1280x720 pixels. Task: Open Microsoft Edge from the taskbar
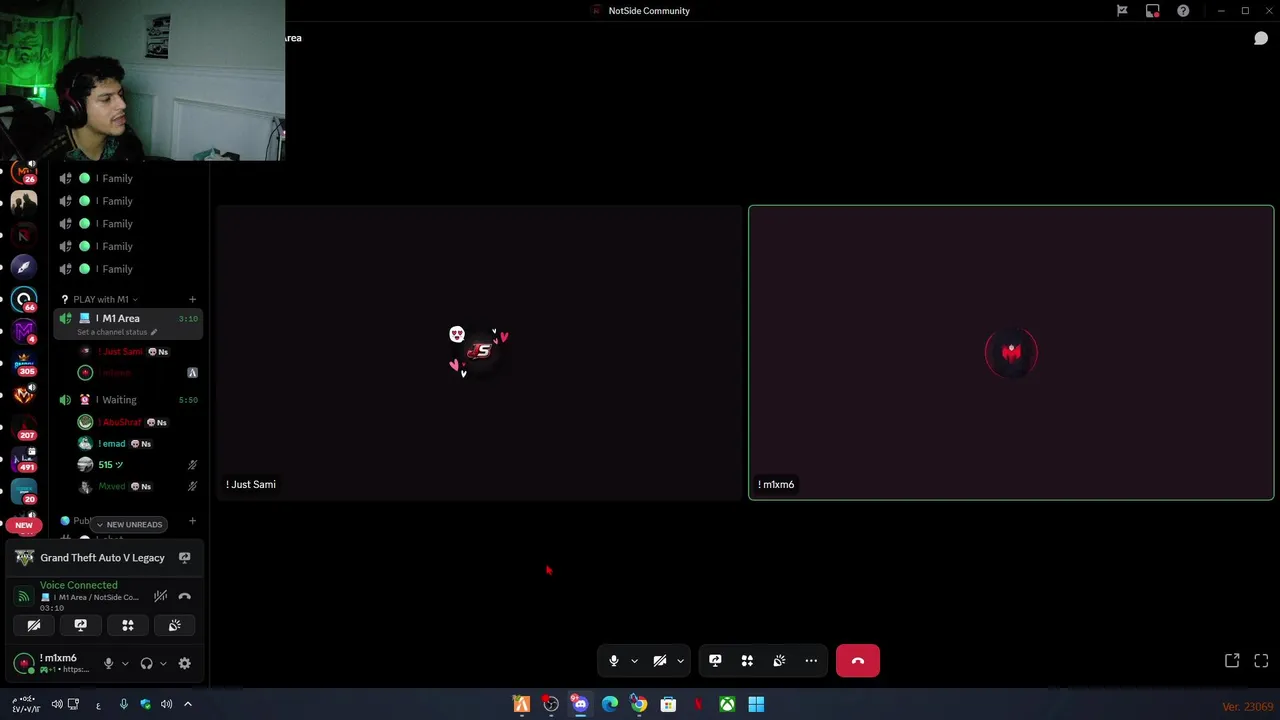point(609,705)
